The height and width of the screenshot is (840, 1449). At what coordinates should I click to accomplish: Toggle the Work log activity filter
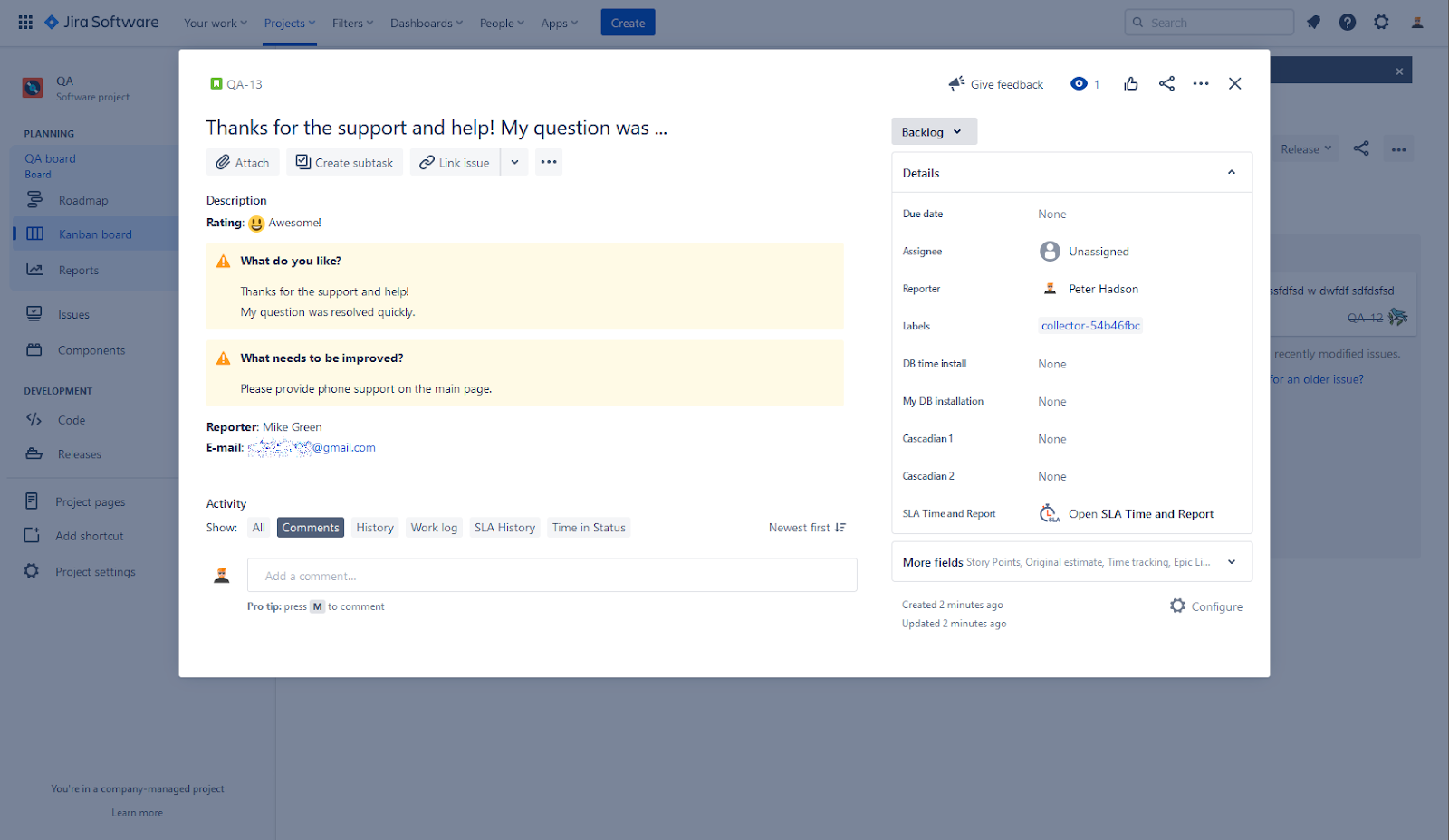coord(433,527)
